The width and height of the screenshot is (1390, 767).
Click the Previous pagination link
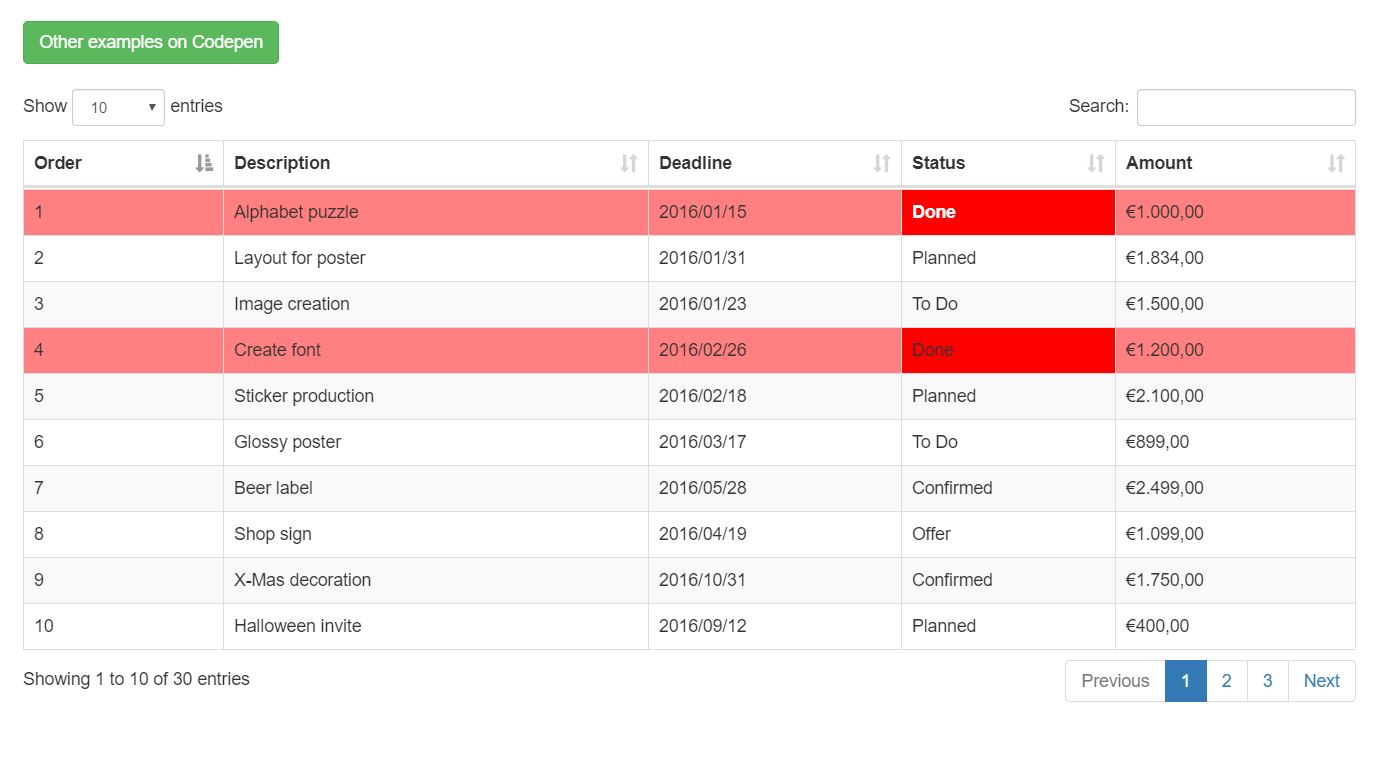[x=1114, y=680]
